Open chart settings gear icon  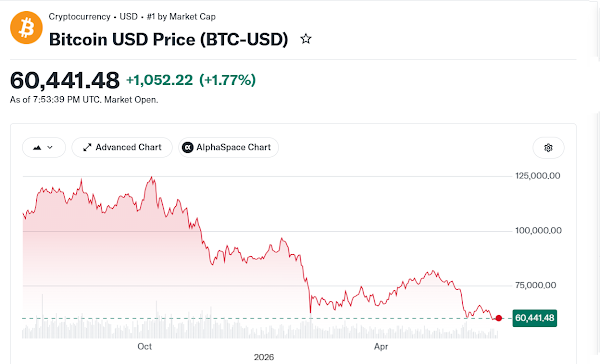click(548, 148)
